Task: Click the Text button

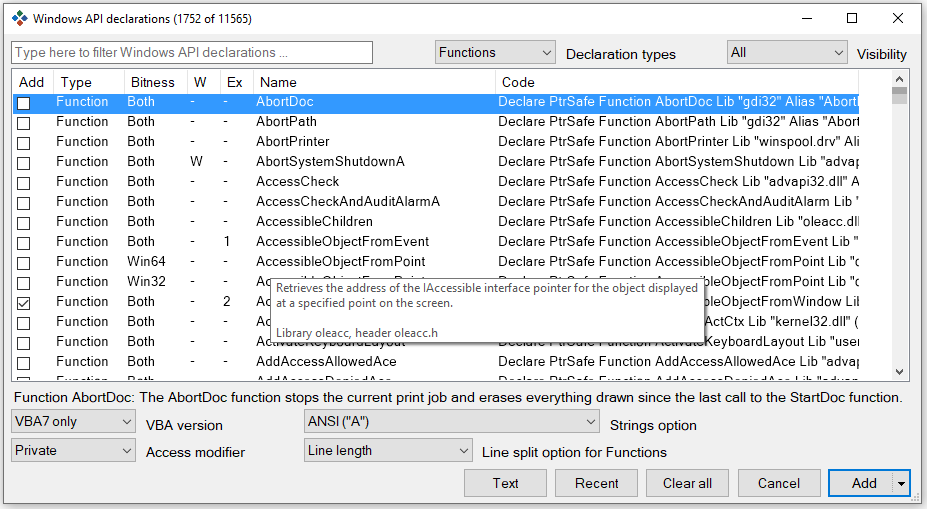Action: tap(505, 484)
